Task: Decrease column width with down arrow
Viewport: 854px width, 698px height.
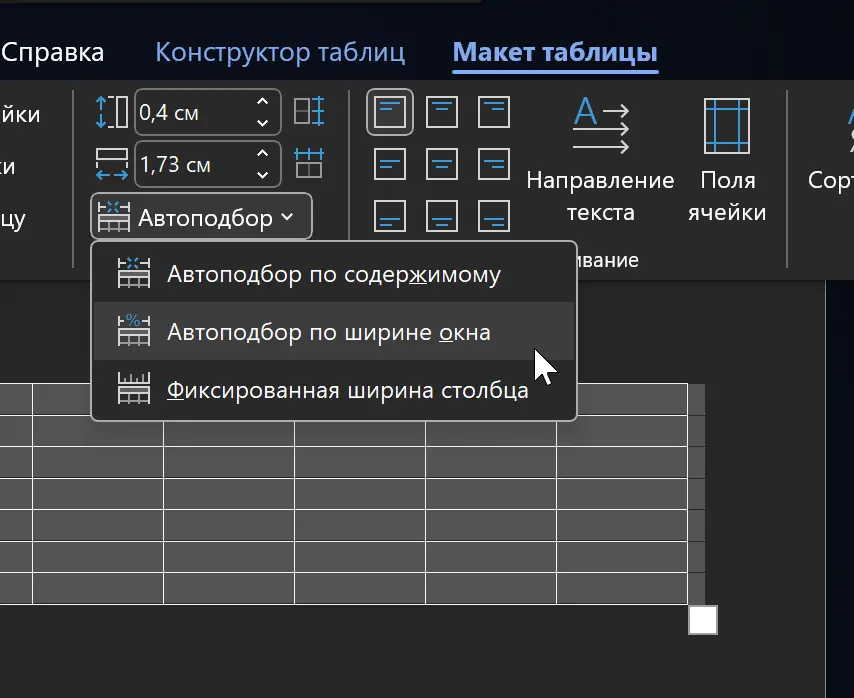Action: pyautogui.click(x=263, y=175)
